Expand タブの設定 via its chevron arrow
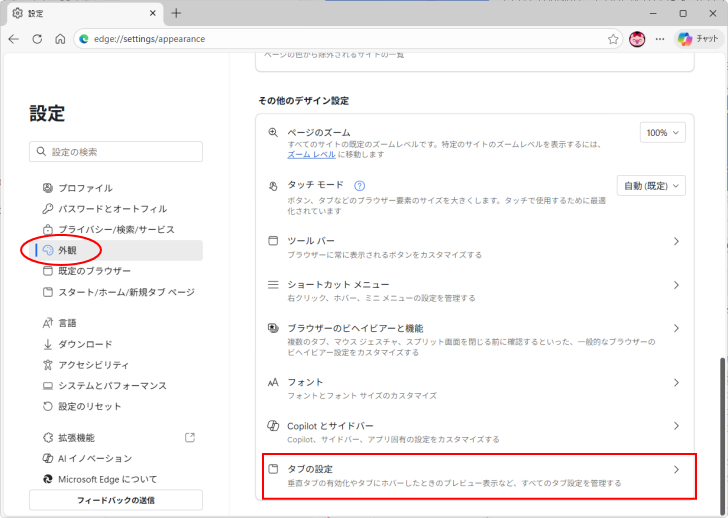 (x=676, y=470)
